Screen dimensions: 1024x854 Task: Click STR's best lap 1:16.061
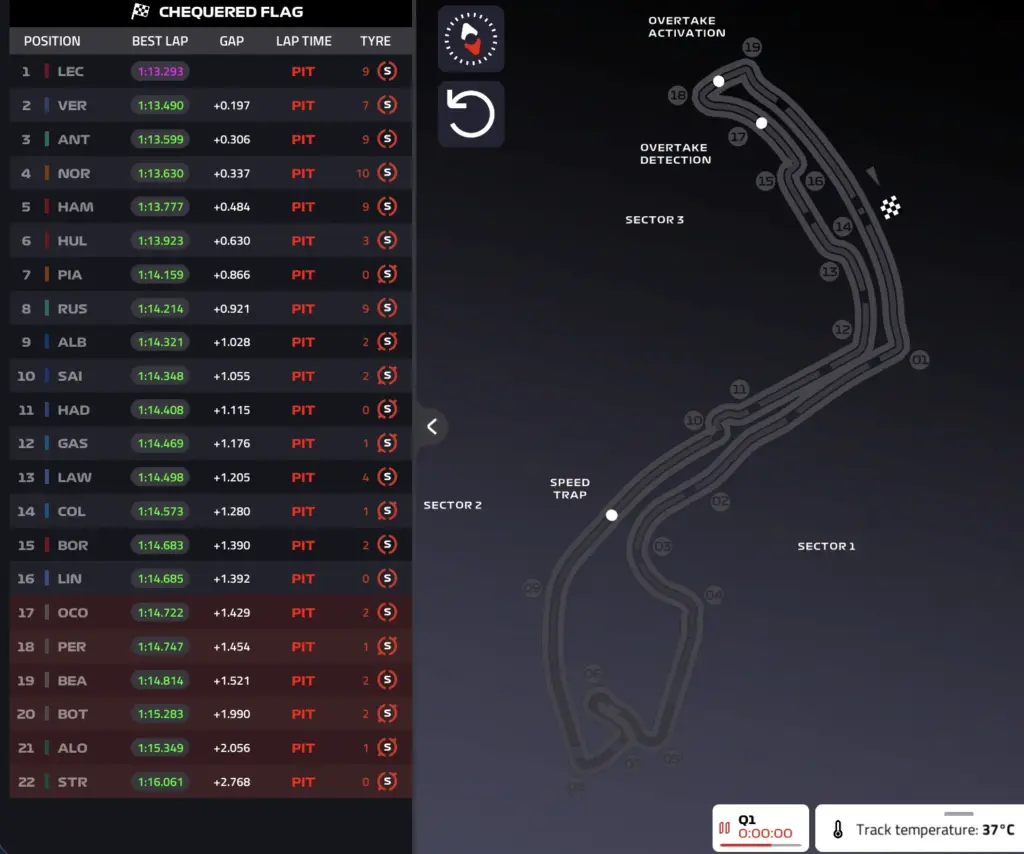pos(161,782)
